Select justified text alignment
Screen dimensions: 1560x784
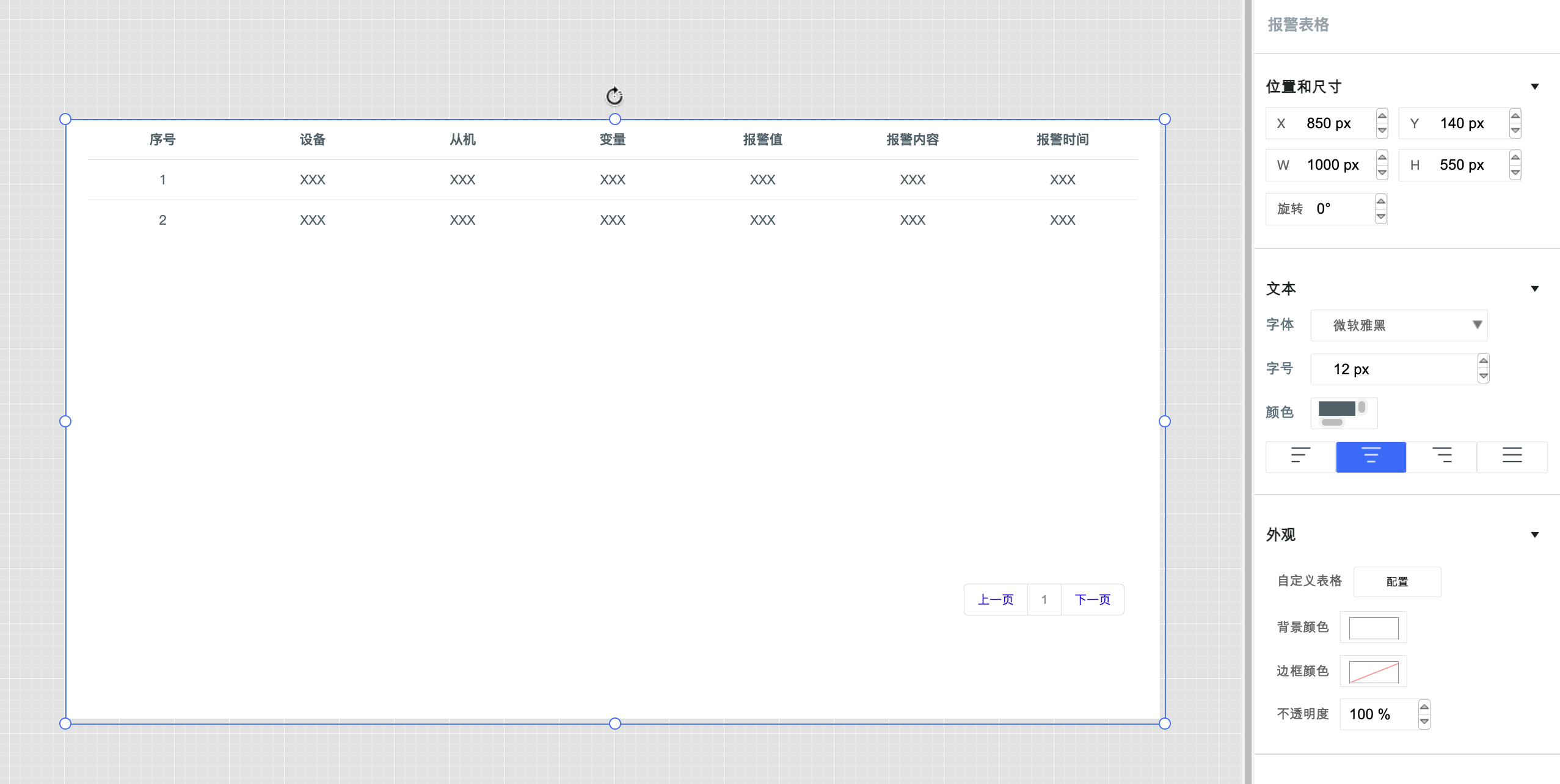pos(1512,456)
